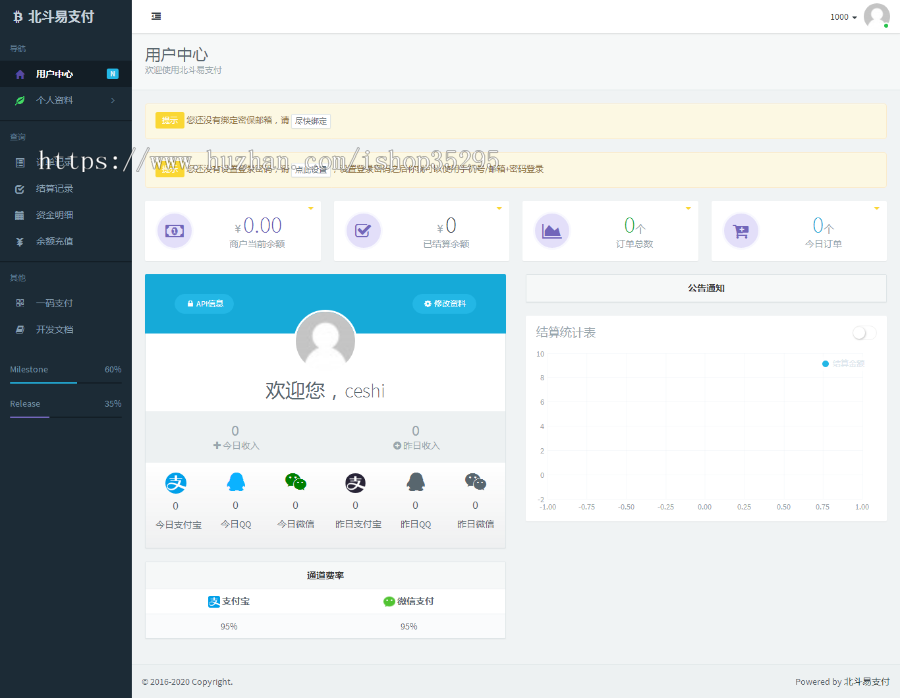The image size is (900, 698).
Task: Click the 今日支付宝 Alipay icon
Action: click(x=175, y=483)
